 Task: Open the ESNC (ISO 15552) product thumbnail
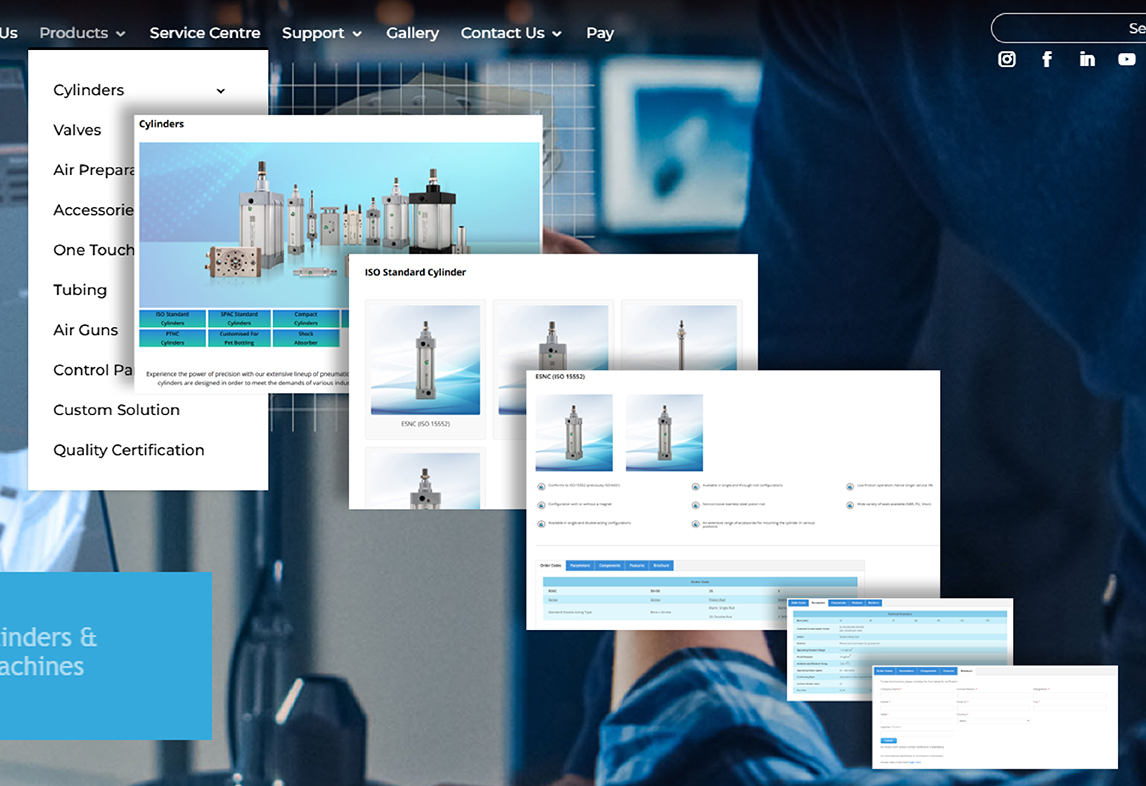click(x=425, y=360)
